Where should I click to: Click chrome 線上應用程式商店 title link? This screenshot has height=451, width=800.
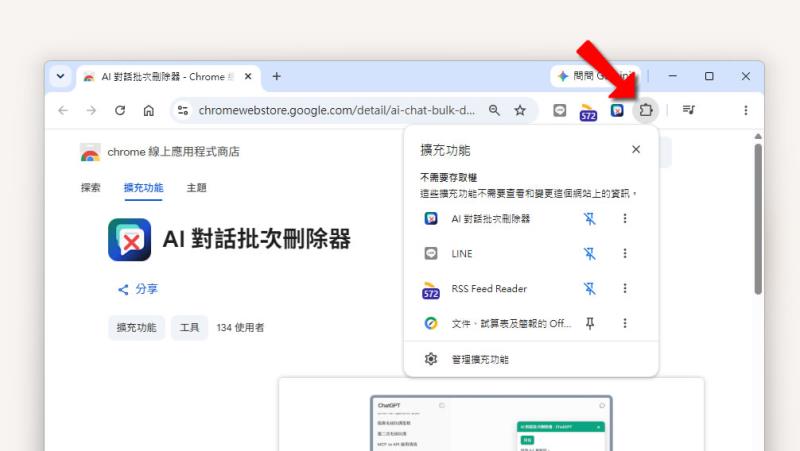pos(173,152)
